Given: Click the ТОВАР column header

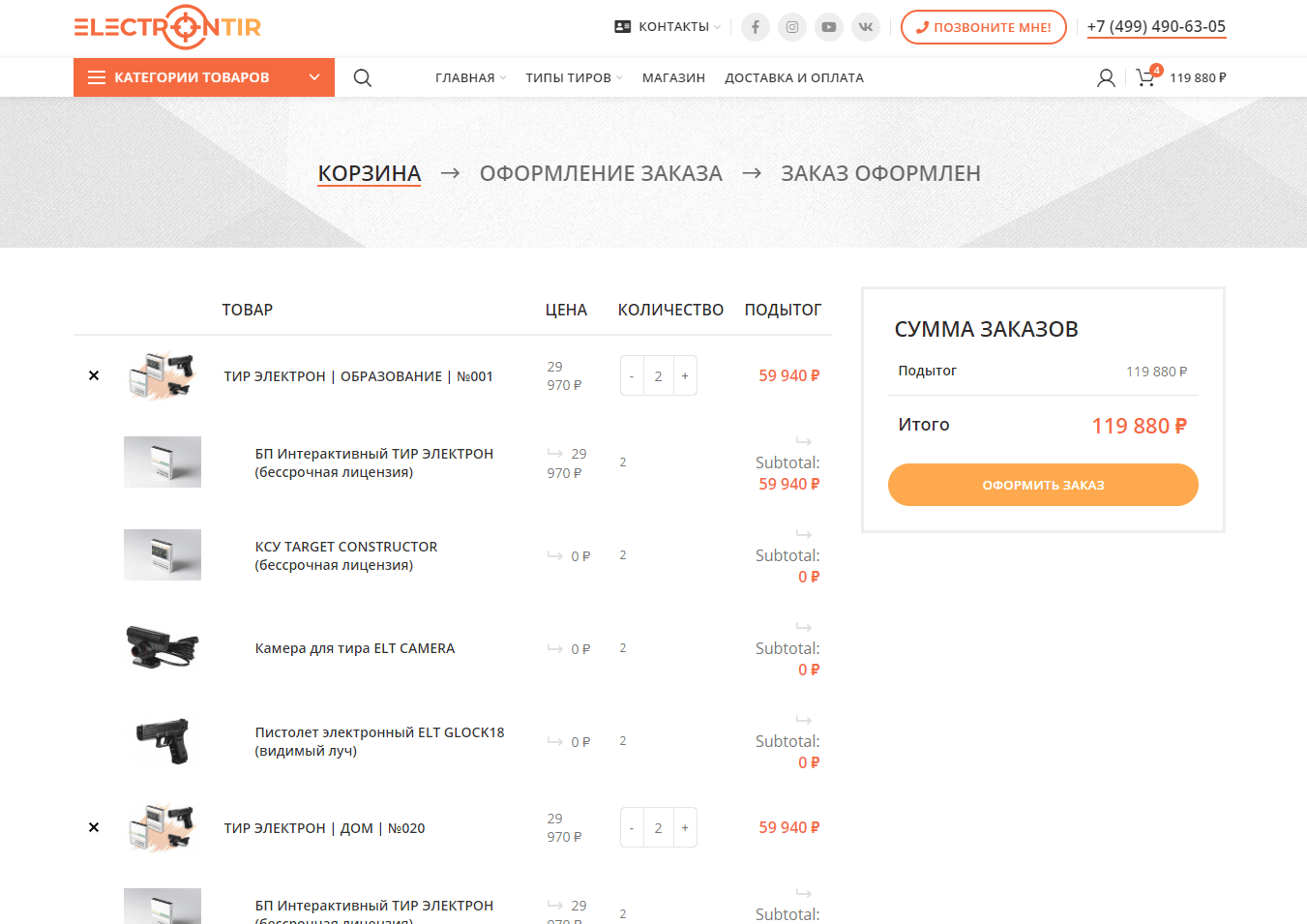Looking at the screenshot, I should point(248,310).
